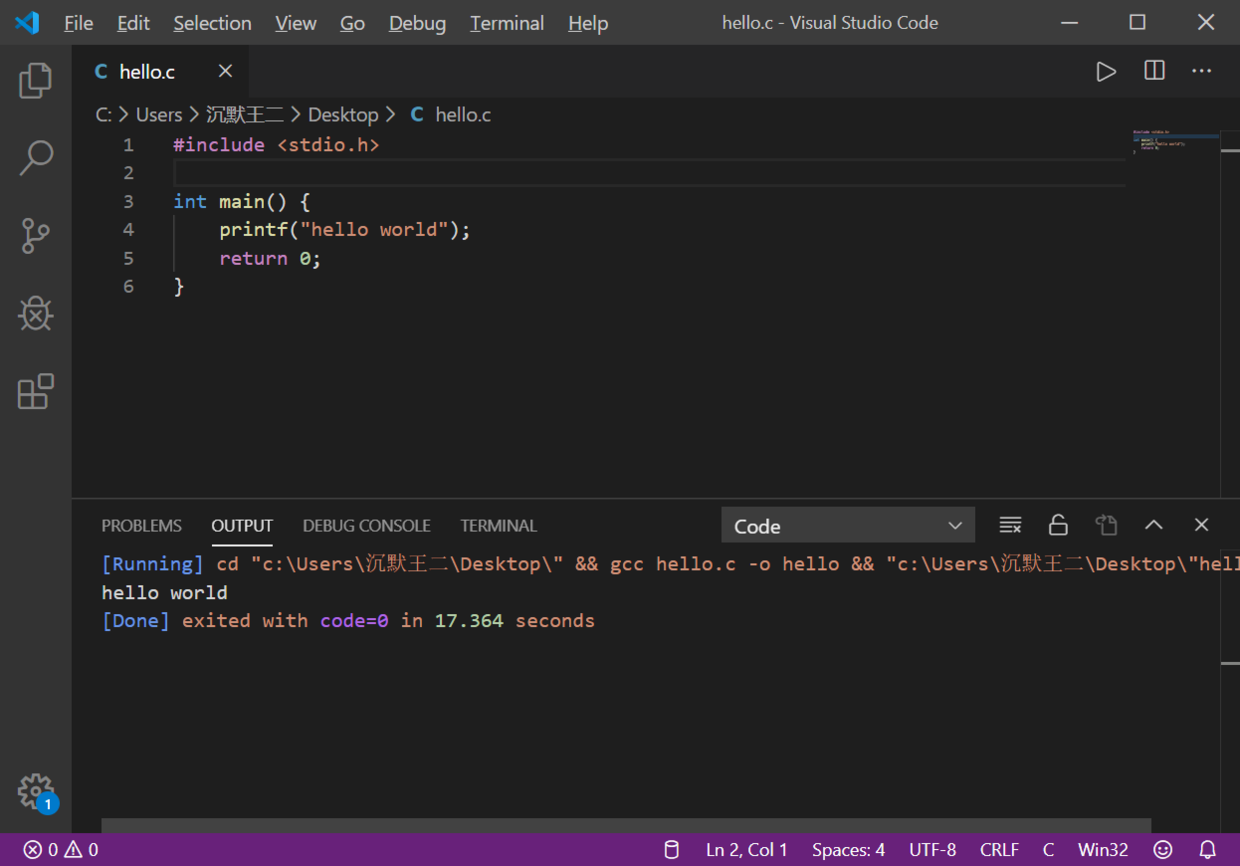Image resolution: width=1240 pixels, height=866 pixels.
Task: Open the Source Control view
Action: pos(36,236)
